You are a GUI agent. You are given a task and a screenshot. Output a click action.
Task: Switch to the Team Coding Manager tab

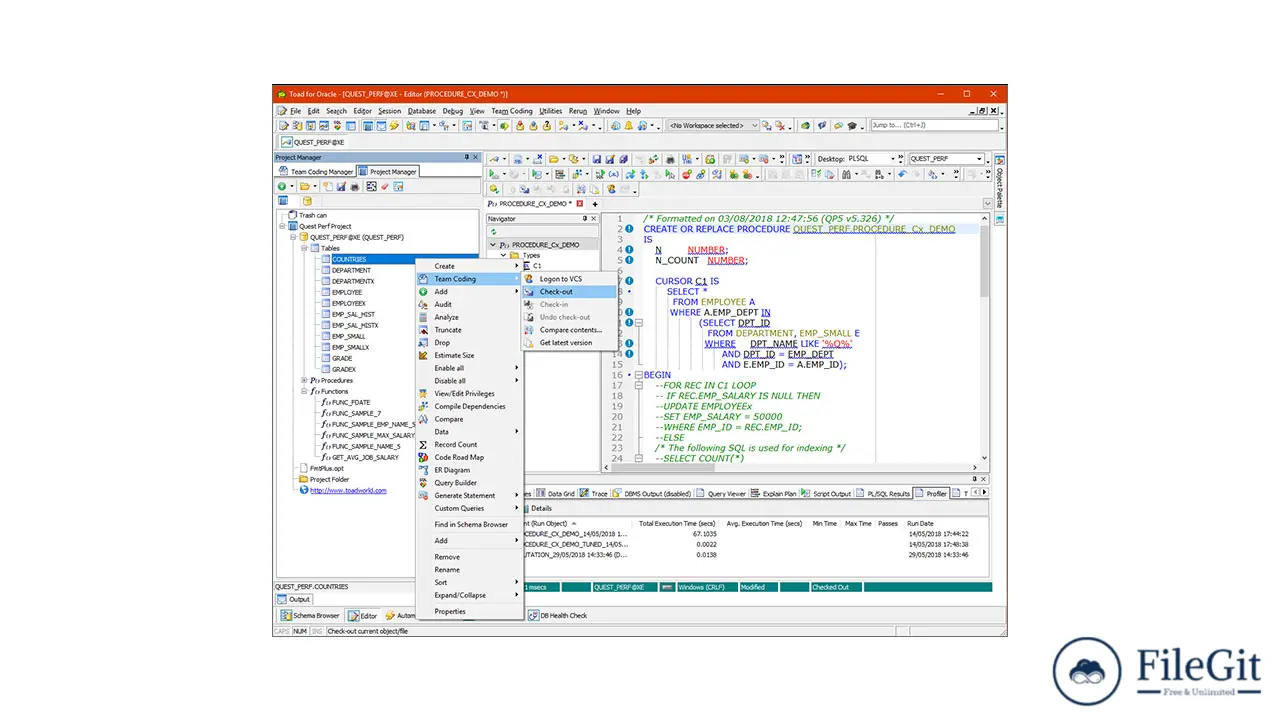click(315, 172)
